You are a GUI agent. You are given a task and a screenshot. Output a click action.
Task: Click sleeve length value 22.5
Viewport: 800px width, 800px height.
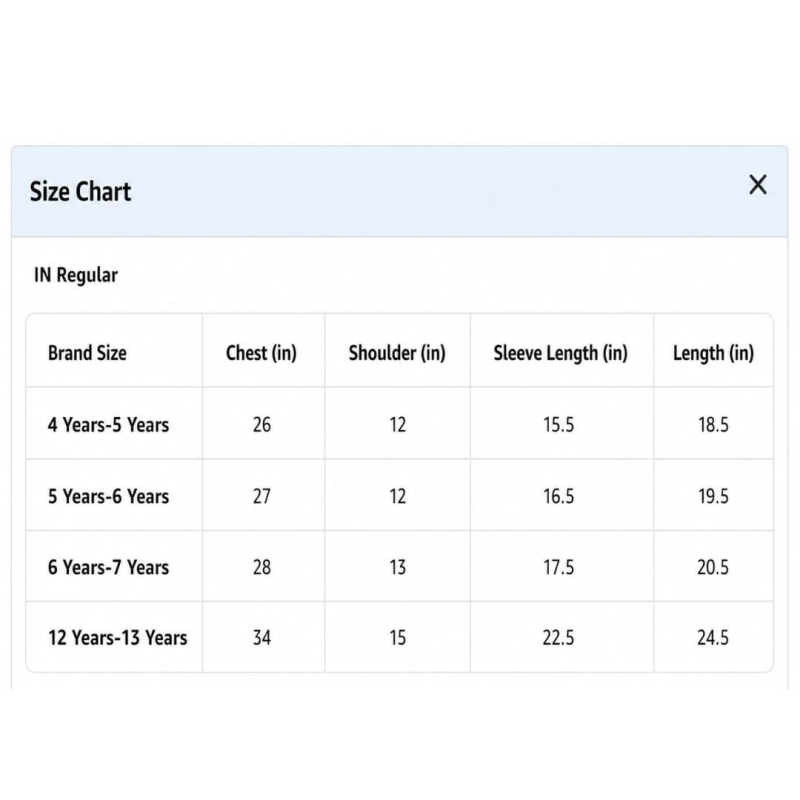(559, 638)
